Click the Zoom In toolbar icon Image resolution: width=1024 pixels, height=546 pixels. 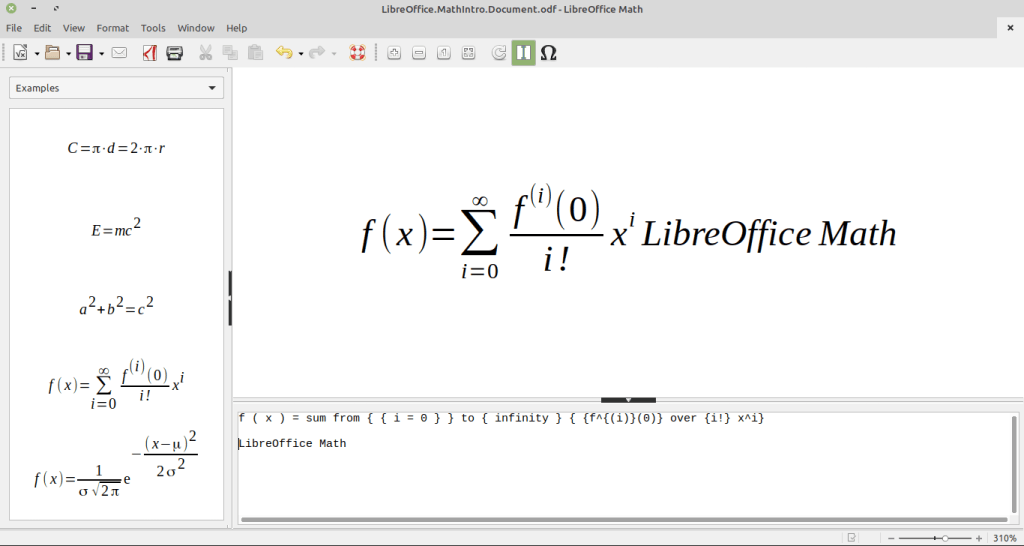tap(394, 53)
